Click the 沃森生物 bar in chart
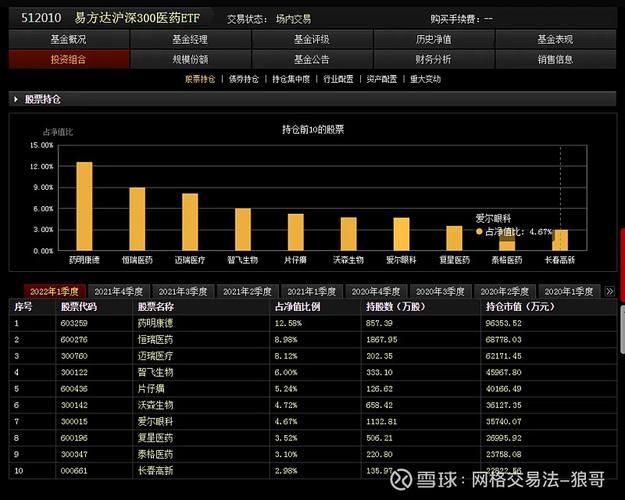 (x=349, y=234)
